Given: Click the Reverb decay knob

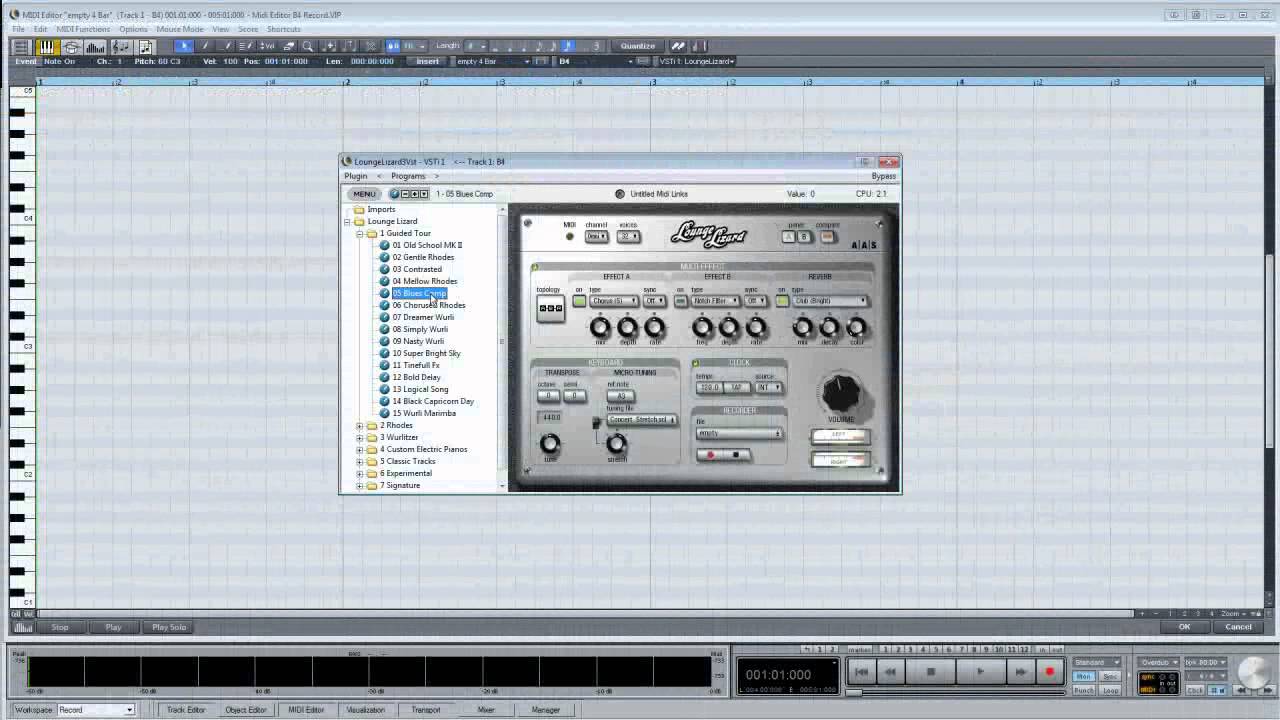Looking at the screenshot, I should [x=829, y=327].
